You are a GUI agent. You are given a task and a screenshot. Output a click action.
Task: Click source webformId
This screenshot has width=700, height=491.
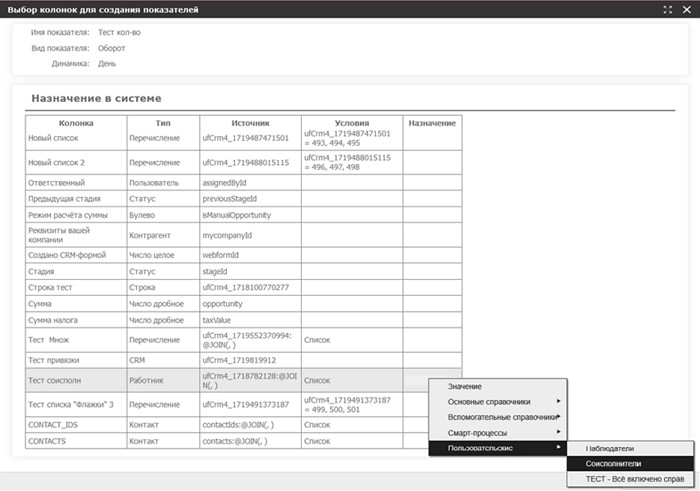[221, 255]
